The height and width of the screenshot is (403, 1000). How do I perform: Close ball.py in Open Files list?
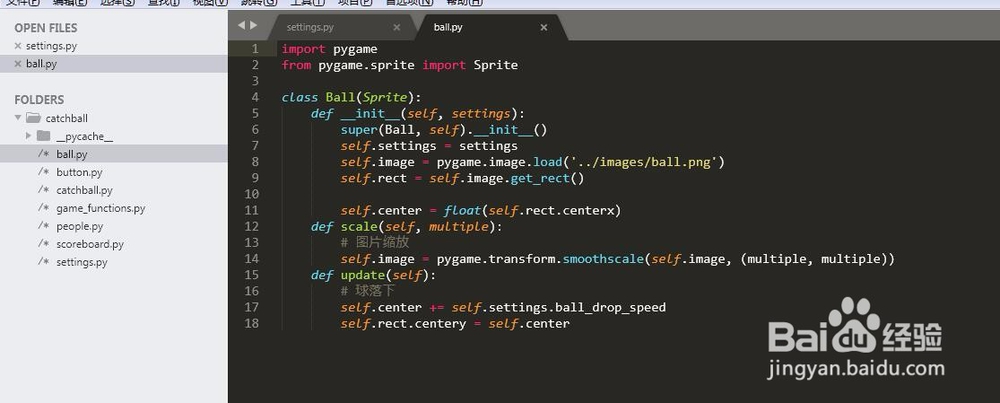[18, 64]
